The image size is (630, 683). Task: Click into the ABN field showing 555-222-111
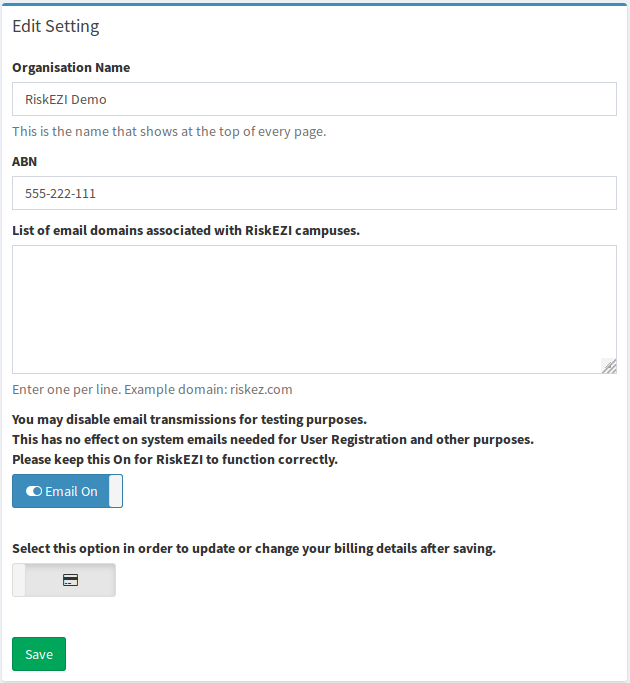pos(314,193)
